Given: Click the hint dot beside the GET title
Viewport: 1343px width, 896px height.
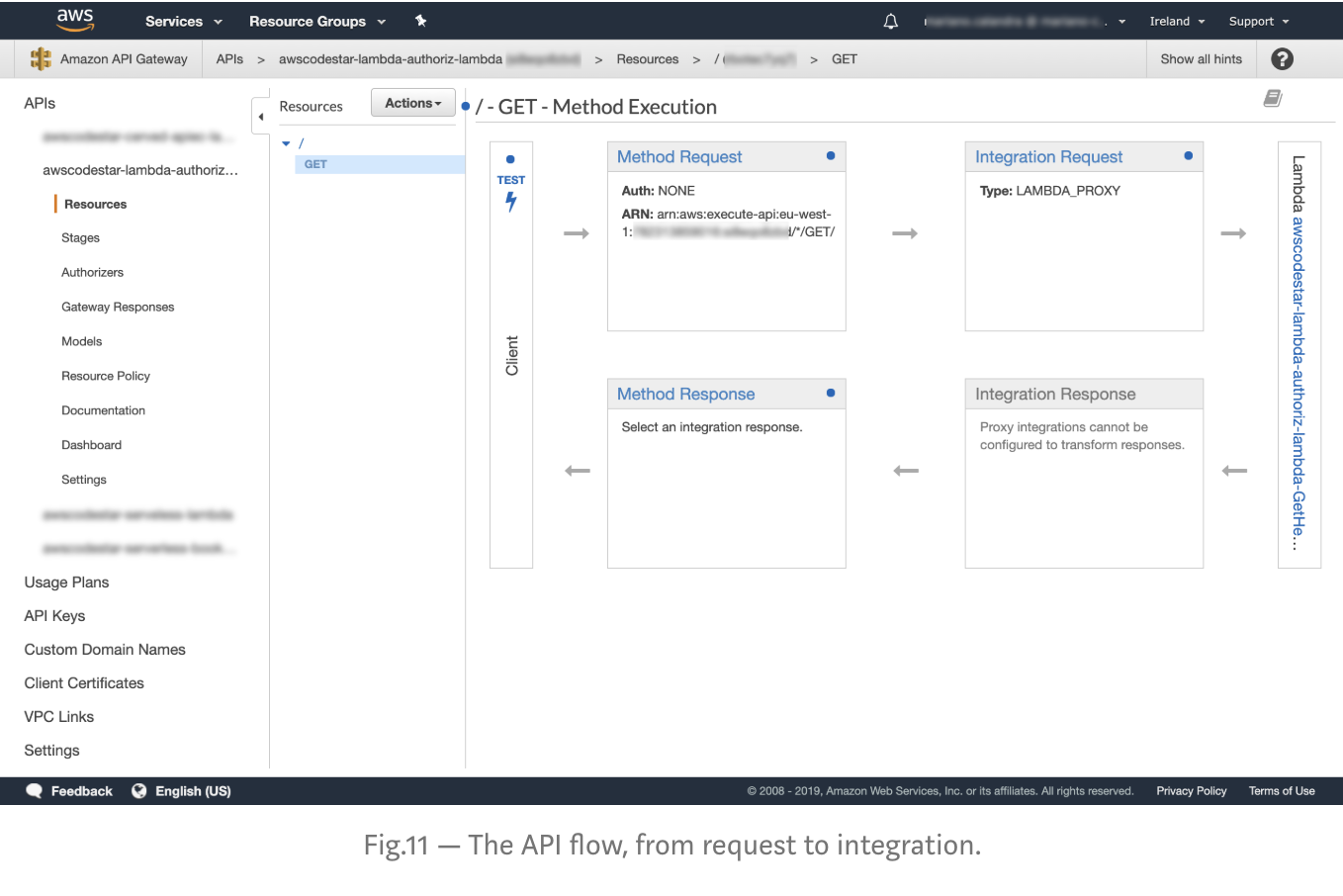Looking at the screenshot, I should [466, 106].
